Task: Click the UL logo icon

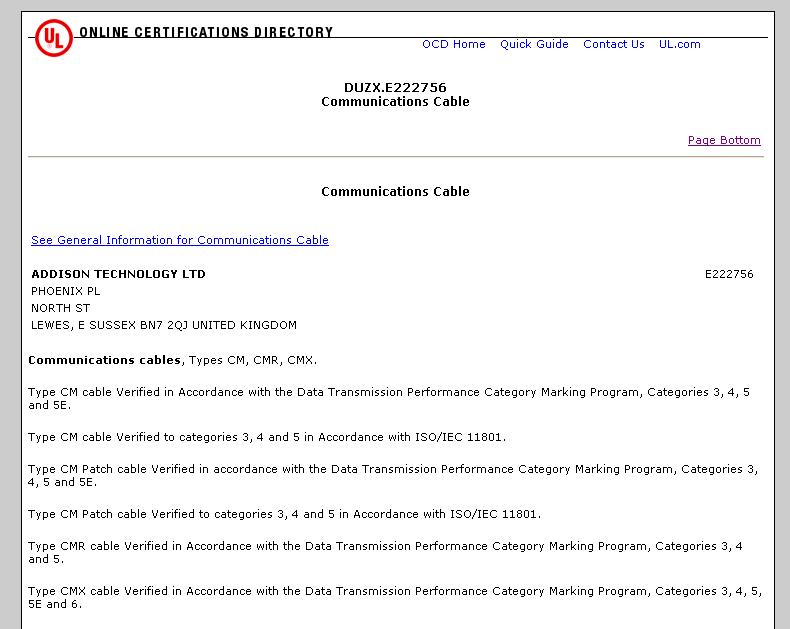Action: coord(53,38)
